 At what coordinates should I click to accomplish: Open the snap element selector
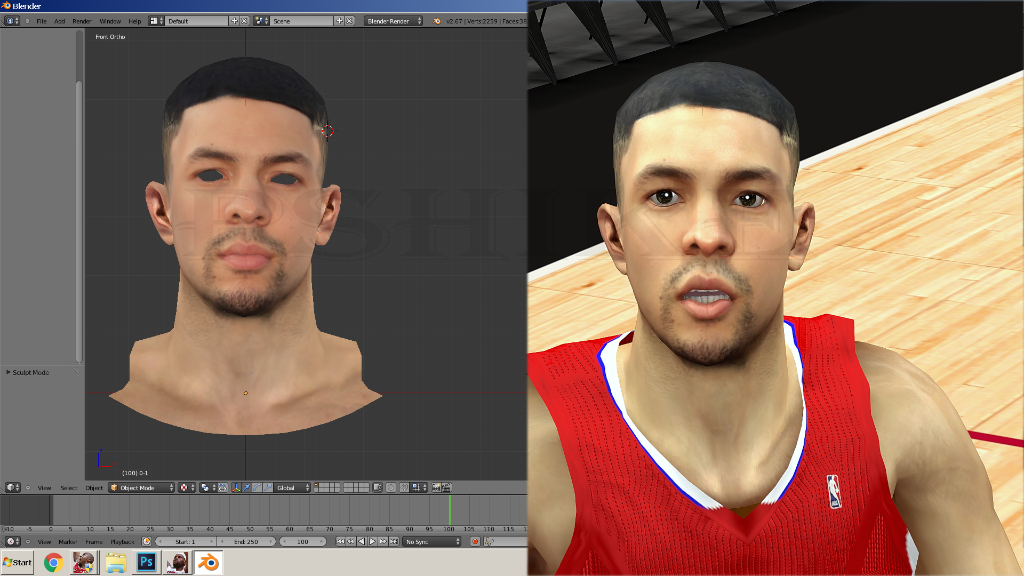click(419, 487)
